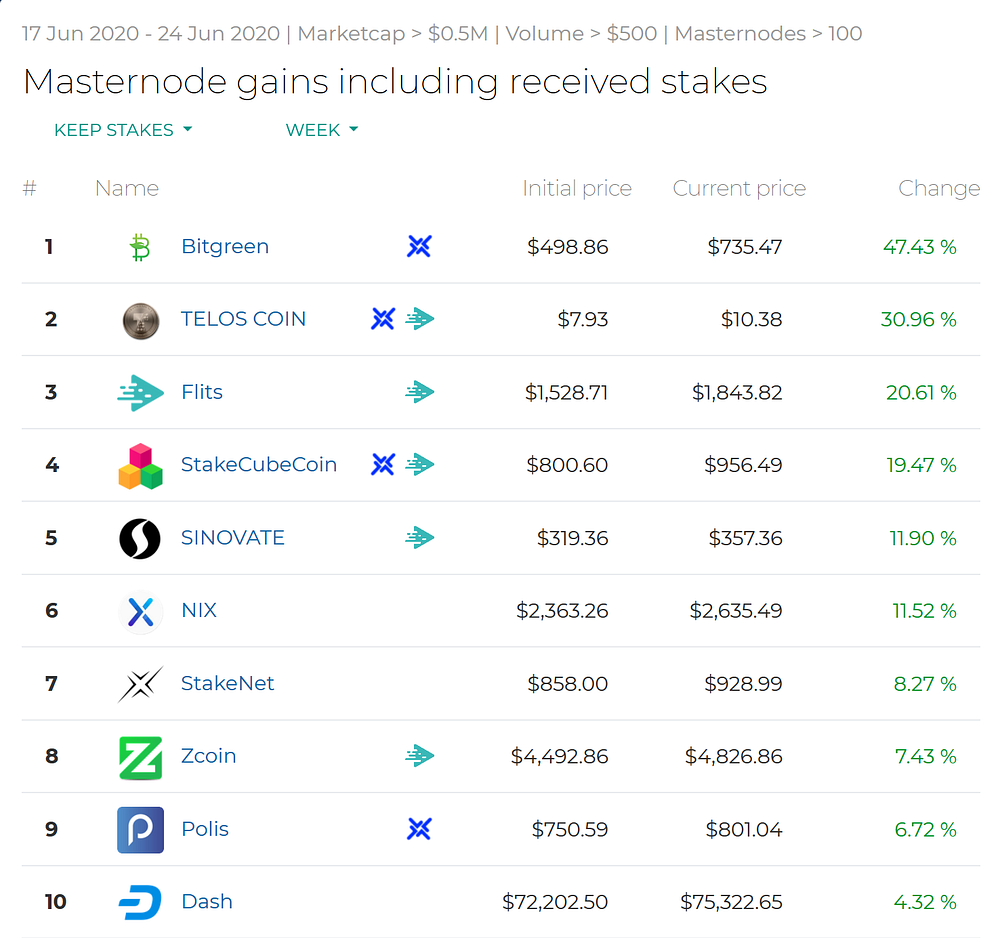Click the Zcoin green Z logo

pos(140,757)
